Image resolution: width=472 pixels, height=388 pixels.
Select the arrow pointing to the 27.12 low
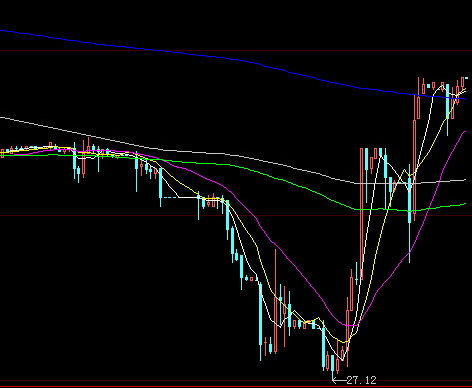(339, 380)
